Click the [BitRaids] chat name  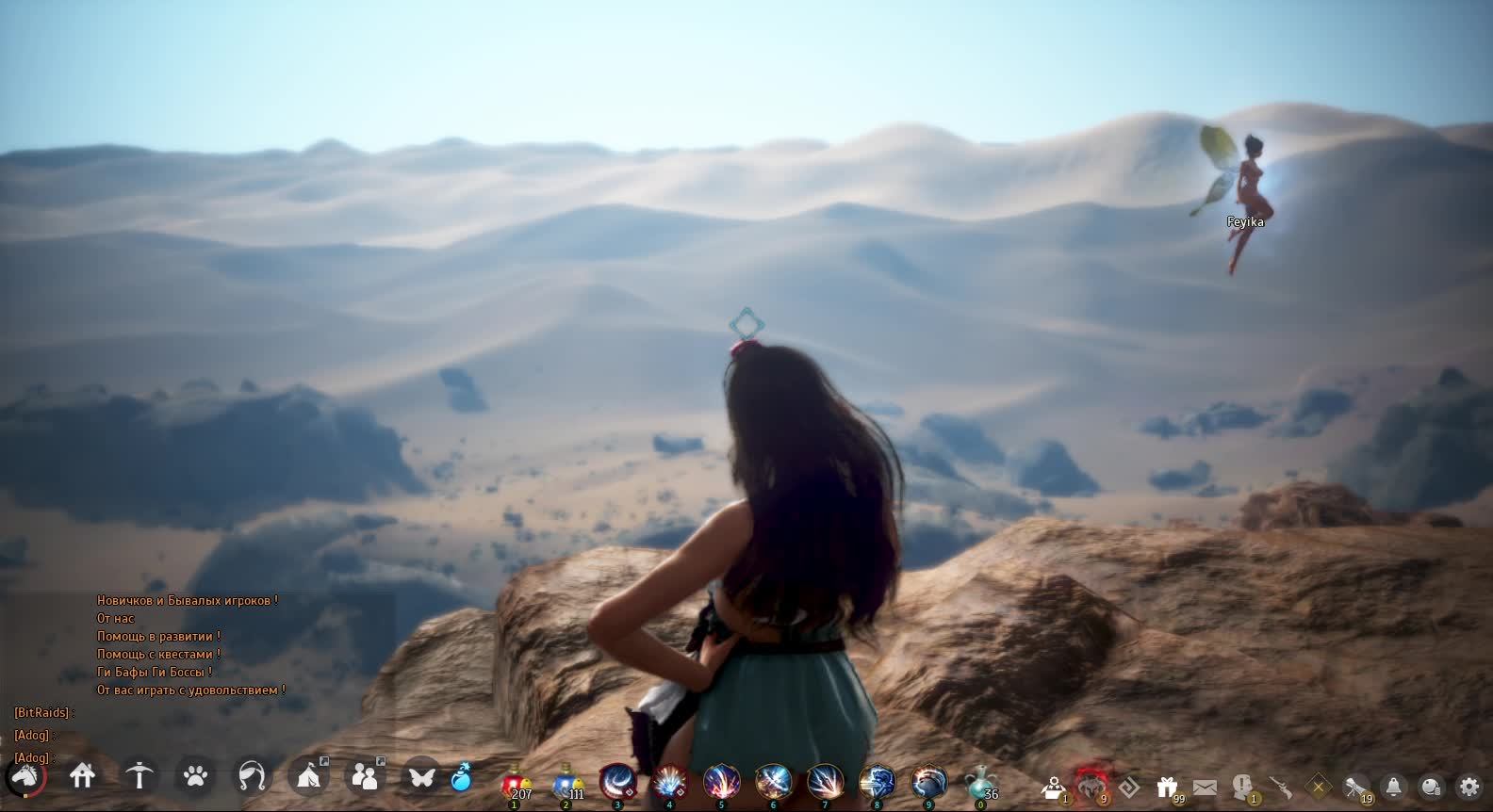[x=42, y=713]
